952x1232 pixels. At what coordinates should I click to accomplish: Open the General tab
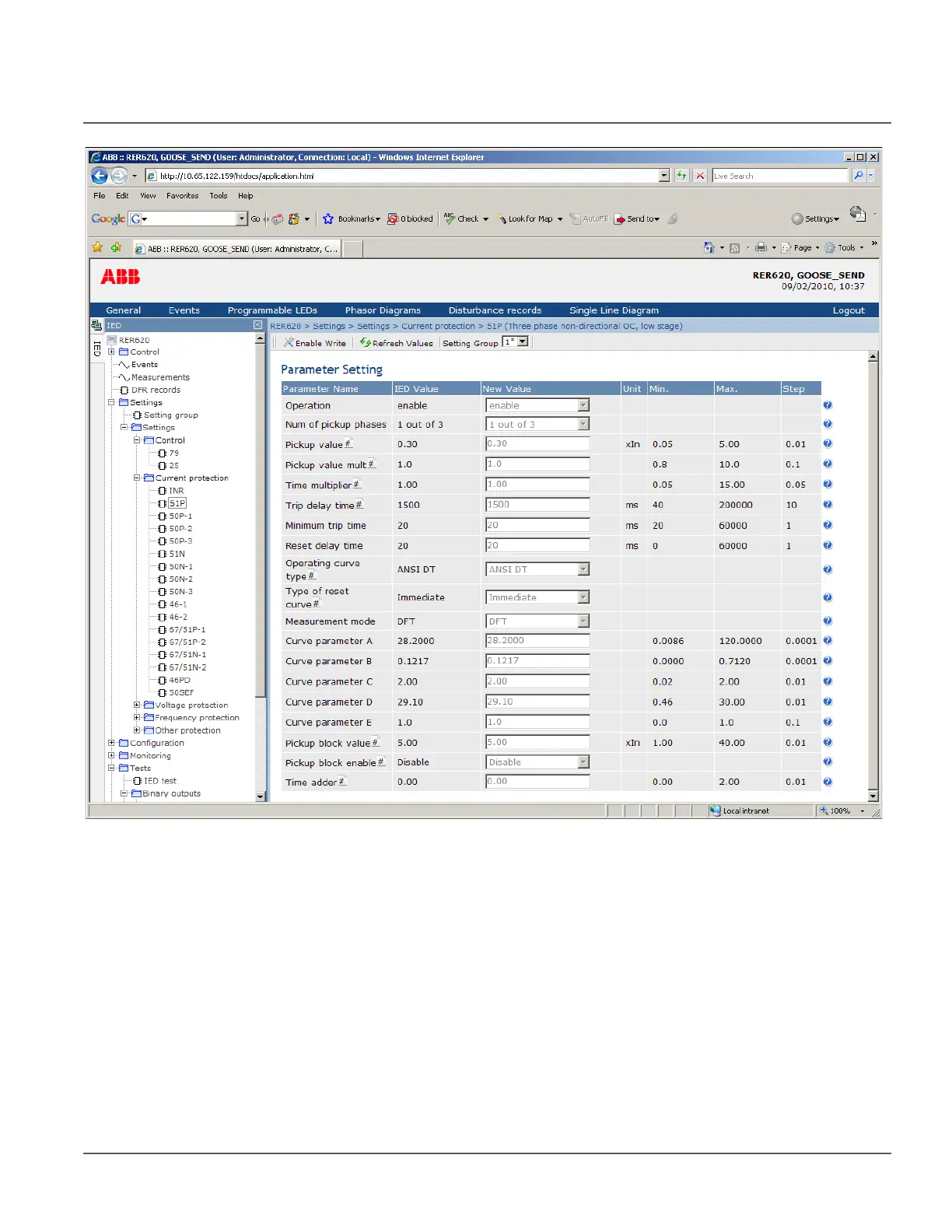click(124, 310)
